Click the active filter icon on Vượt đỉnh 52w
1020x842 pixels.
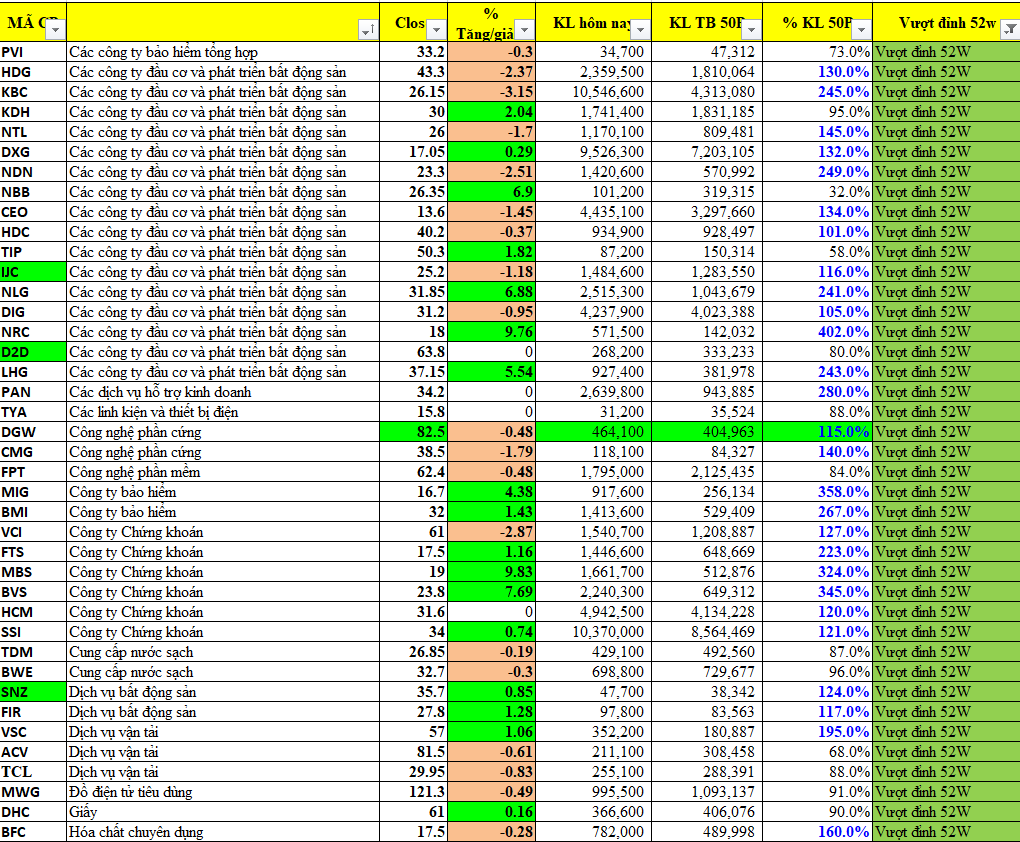pos(1009,30)
